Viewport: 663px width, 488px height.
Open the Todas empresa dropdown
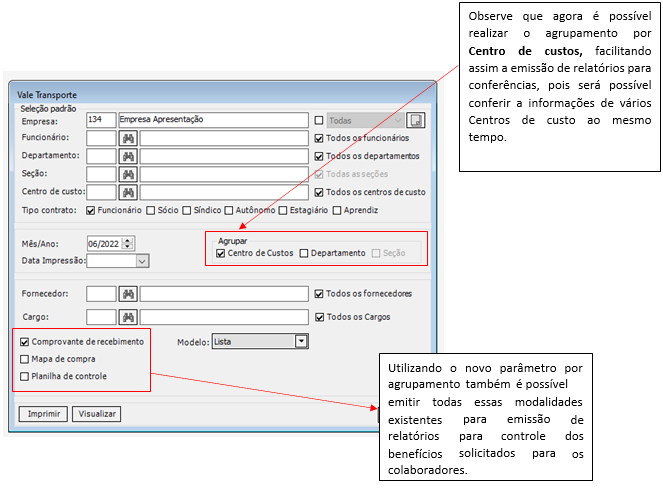(365, 121)
